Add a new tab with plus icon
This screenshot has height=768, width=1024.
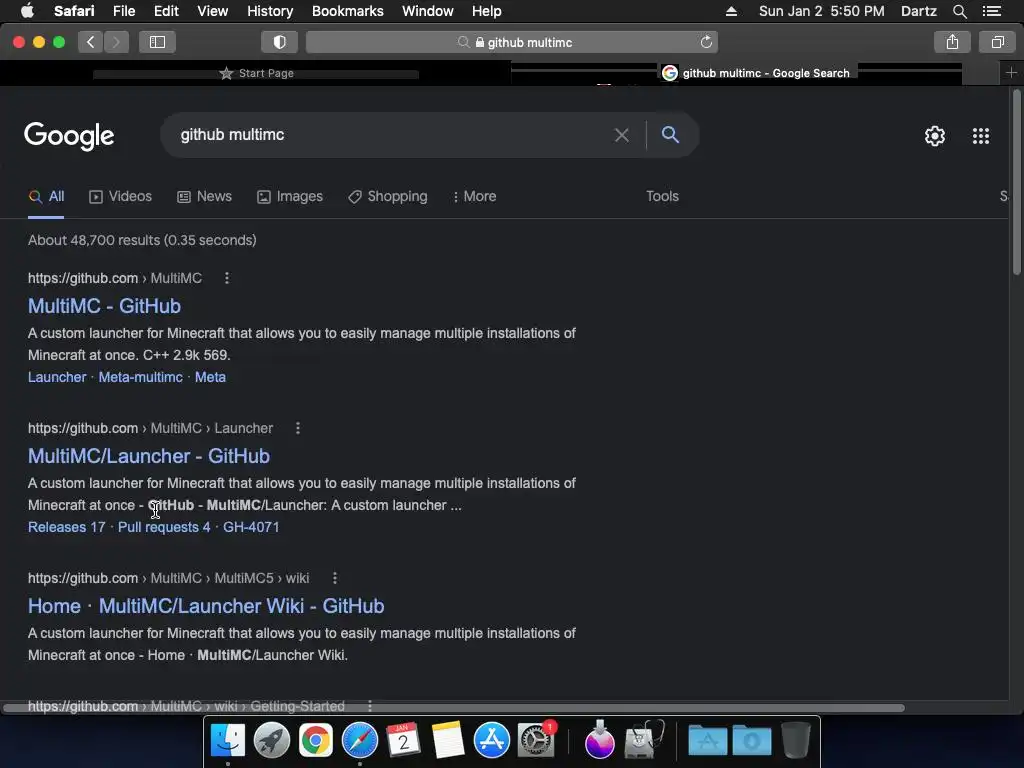point(1011,72)
